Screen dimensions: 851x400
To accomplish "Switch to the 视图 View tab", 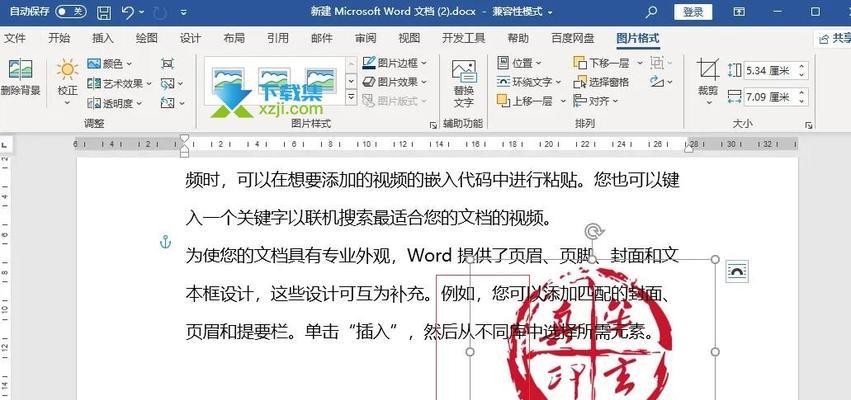I will (409, 38).
